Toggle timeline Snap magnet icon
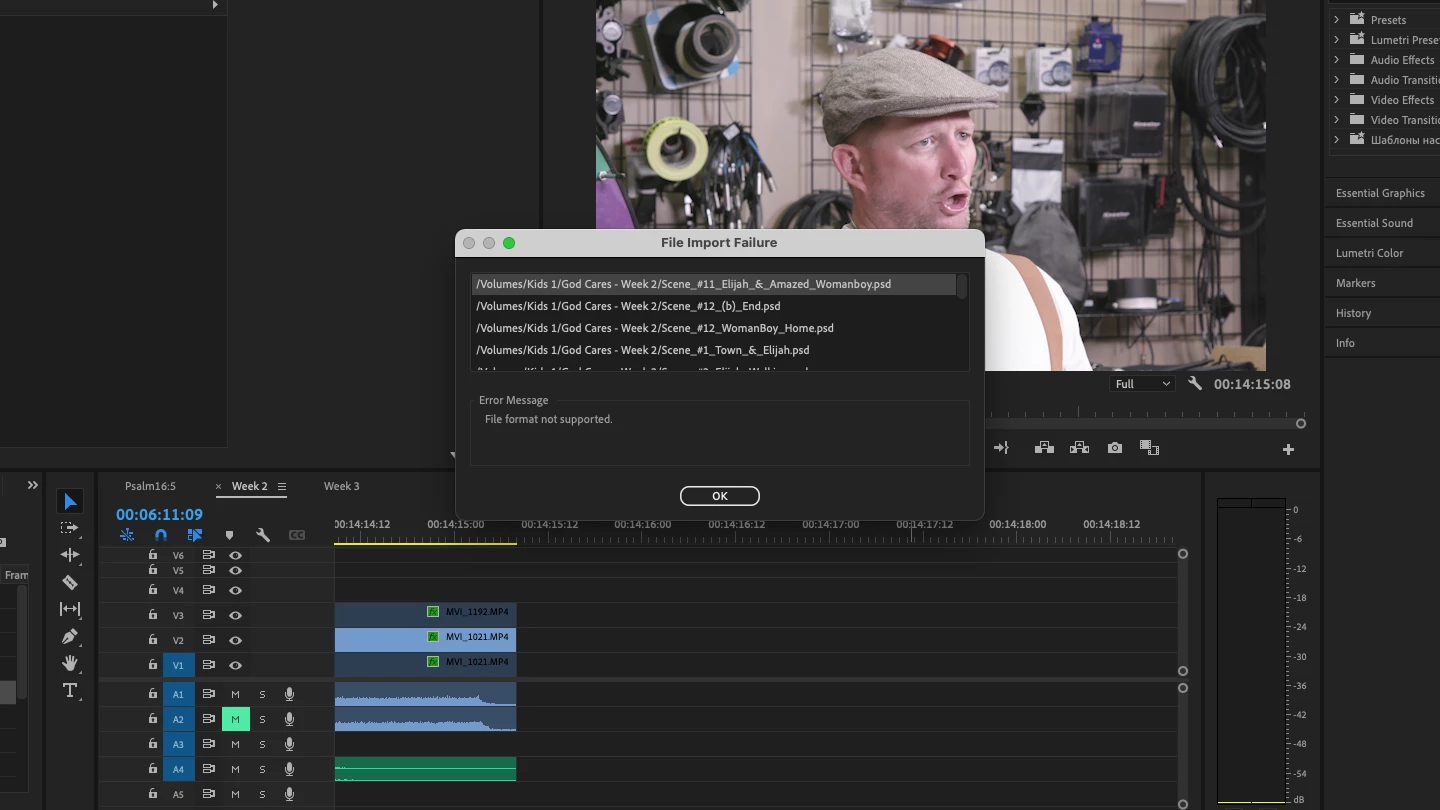The image size is (1440, 810). (161, 535)
